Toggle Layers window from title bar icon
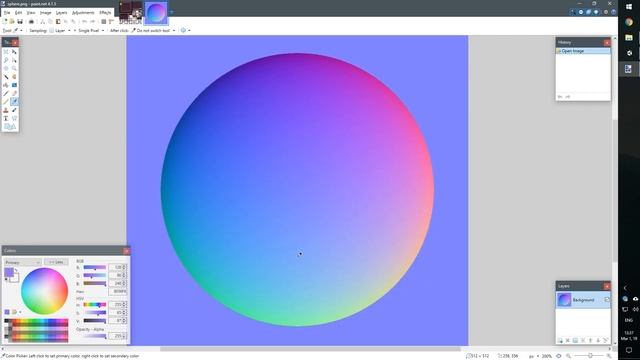 588,12
